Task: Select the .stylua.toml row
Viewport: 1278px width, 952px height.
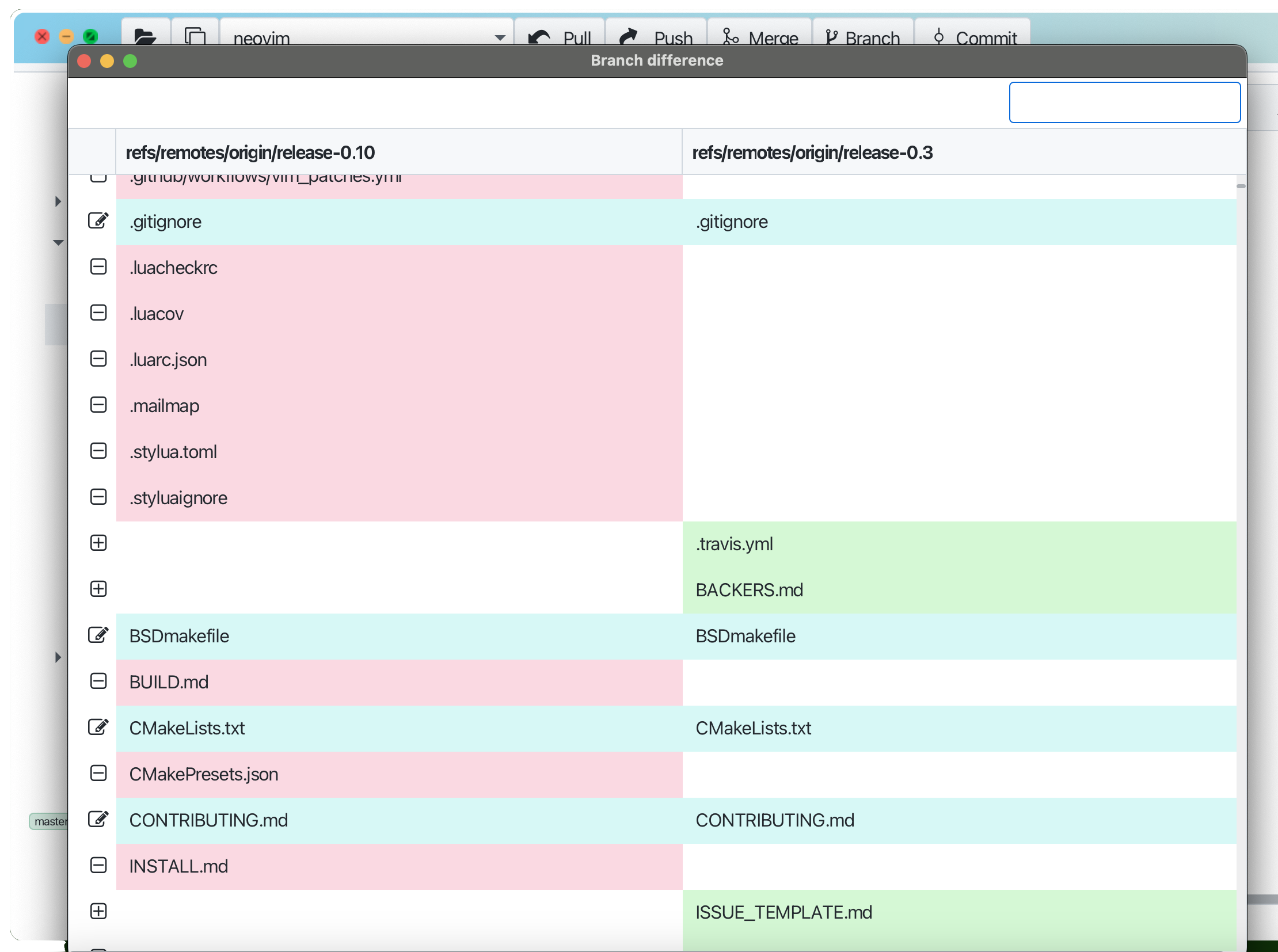Action: [x=399, y=452]
